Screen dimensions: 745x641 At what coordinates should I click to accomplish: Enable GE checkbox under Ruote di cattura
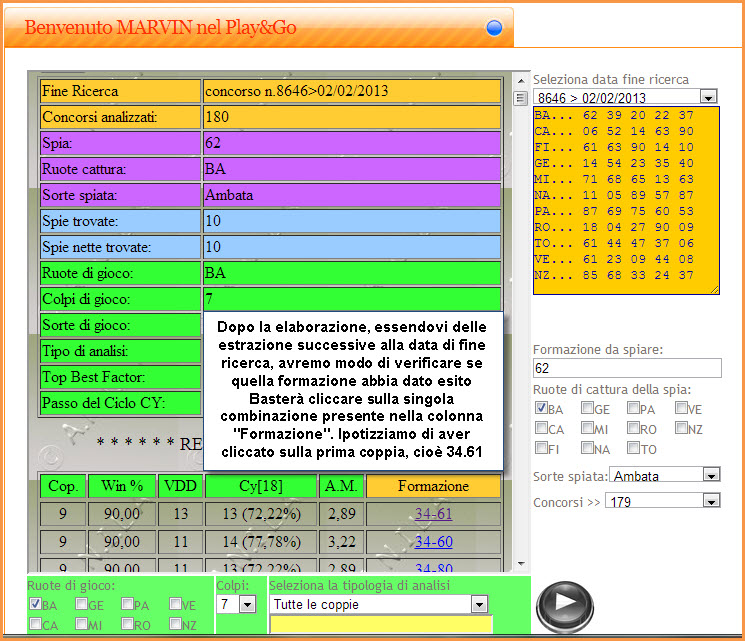point(587,408)
